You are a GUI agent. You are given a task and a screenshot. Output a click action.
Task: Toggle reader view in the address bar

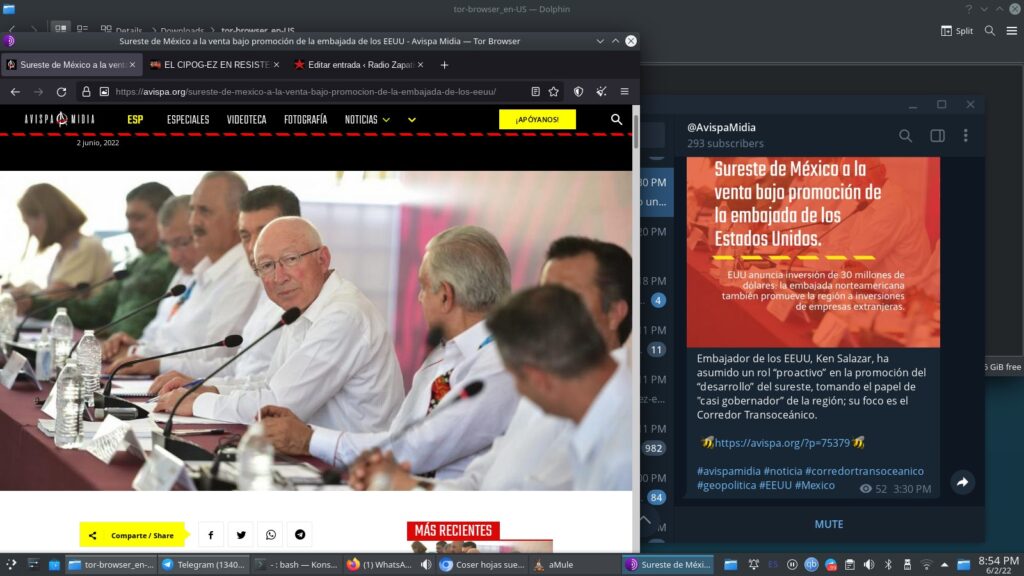tap(536, 91)
